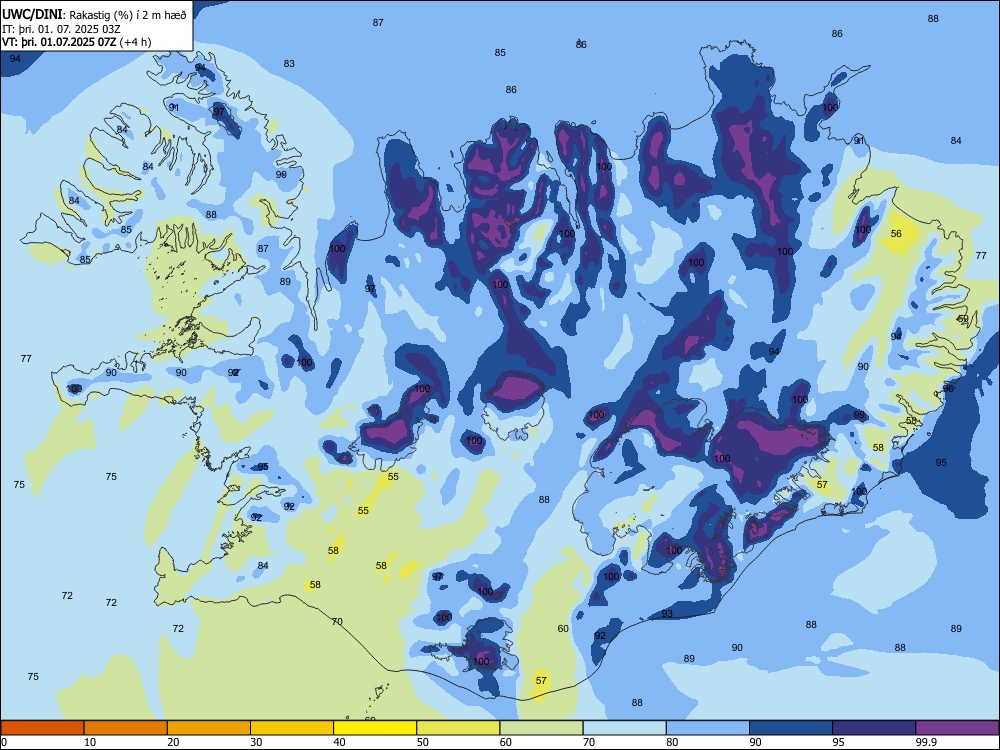The width and height of the screenshot is (1000, 750).
Task: Click the dark orange 0–10 legend swatch
Action: click(42, 728)
